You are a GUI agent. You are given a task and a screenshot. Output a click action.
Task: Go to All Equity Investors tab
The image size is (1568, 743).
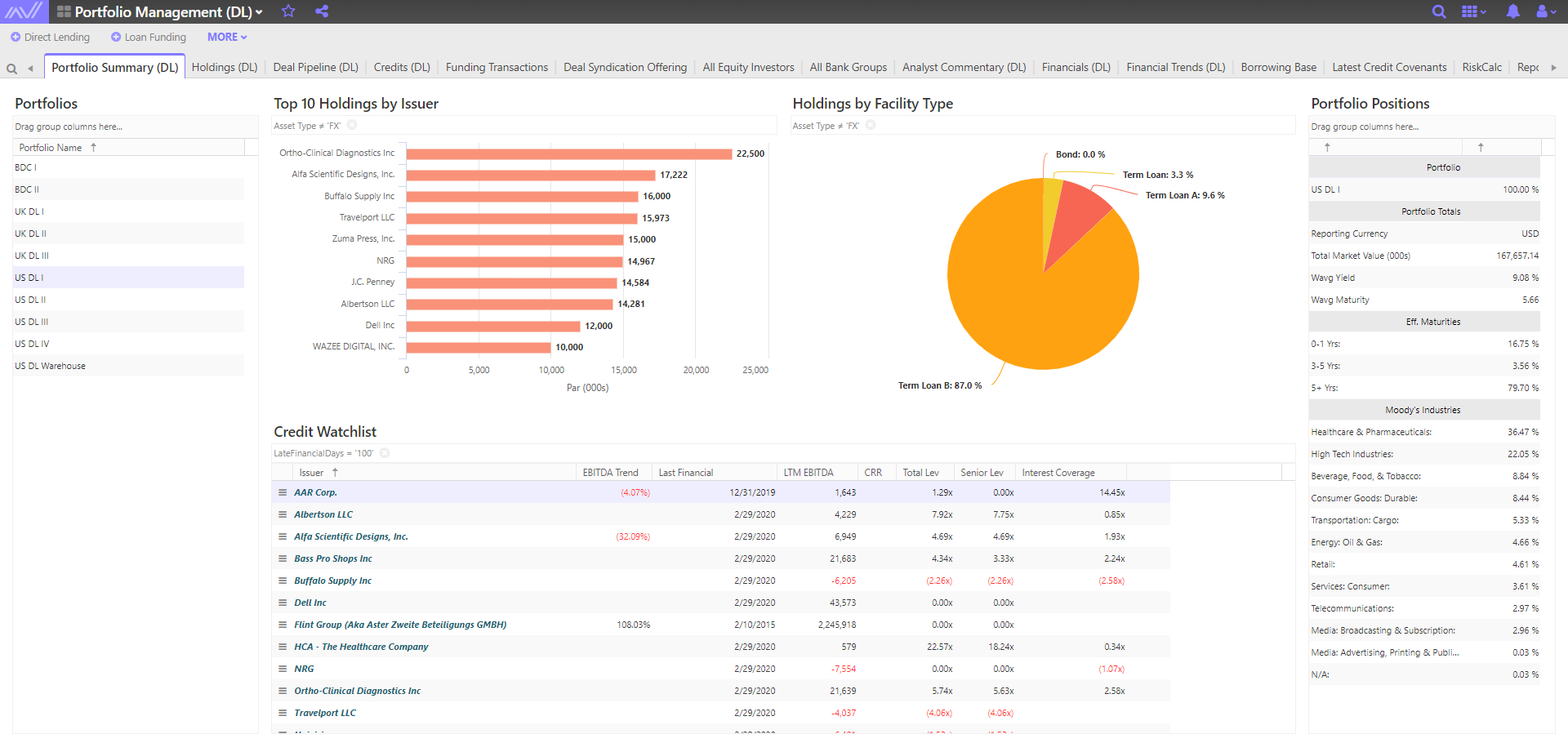(748, 68)
